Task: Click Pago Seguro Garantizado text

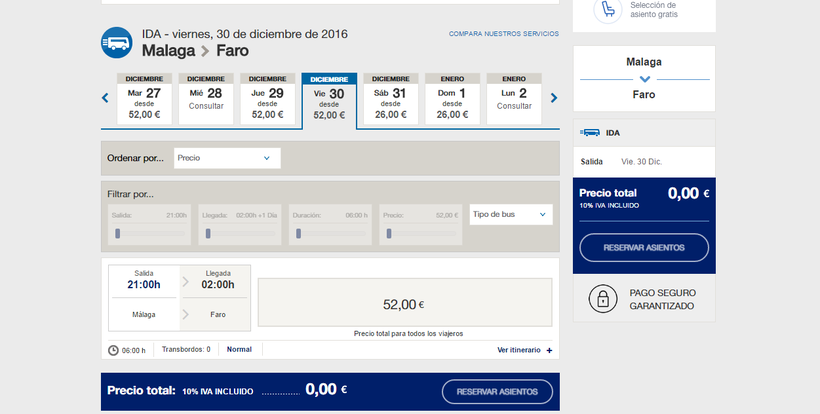Action: point(663,300)
